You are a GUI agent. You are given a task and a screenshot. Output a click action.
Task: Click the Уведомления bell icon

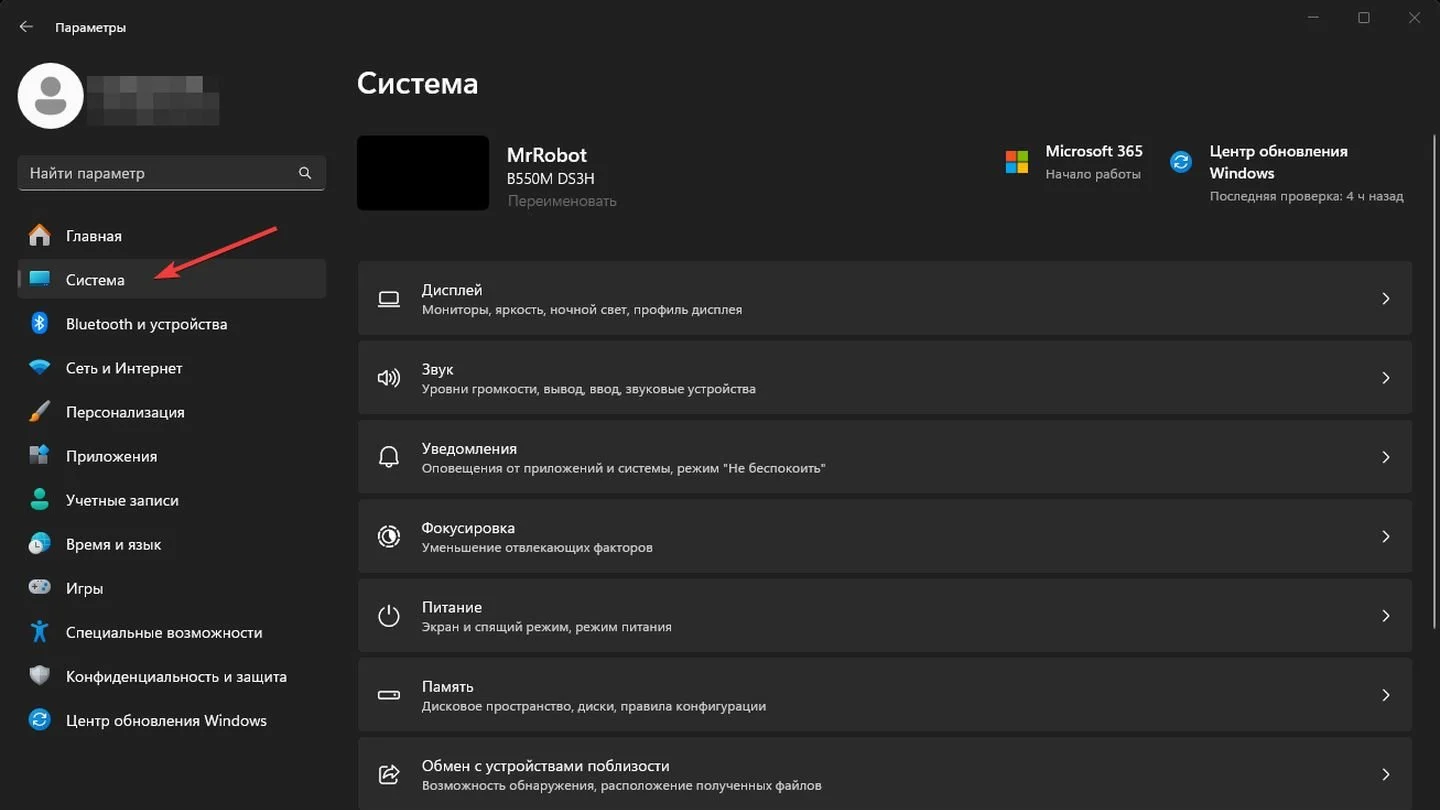point(389,457)
